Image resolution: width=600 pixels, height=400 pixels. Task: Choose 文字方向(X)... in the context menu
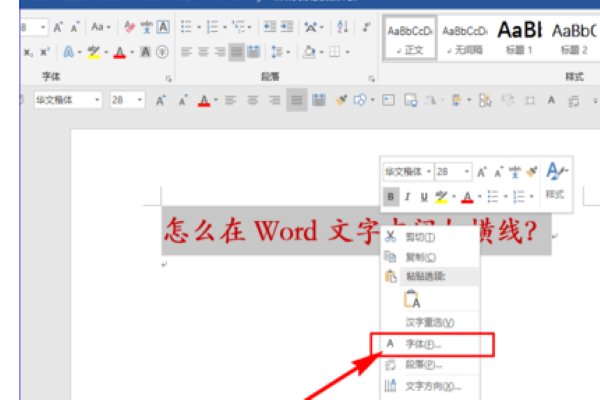point(430,387)
